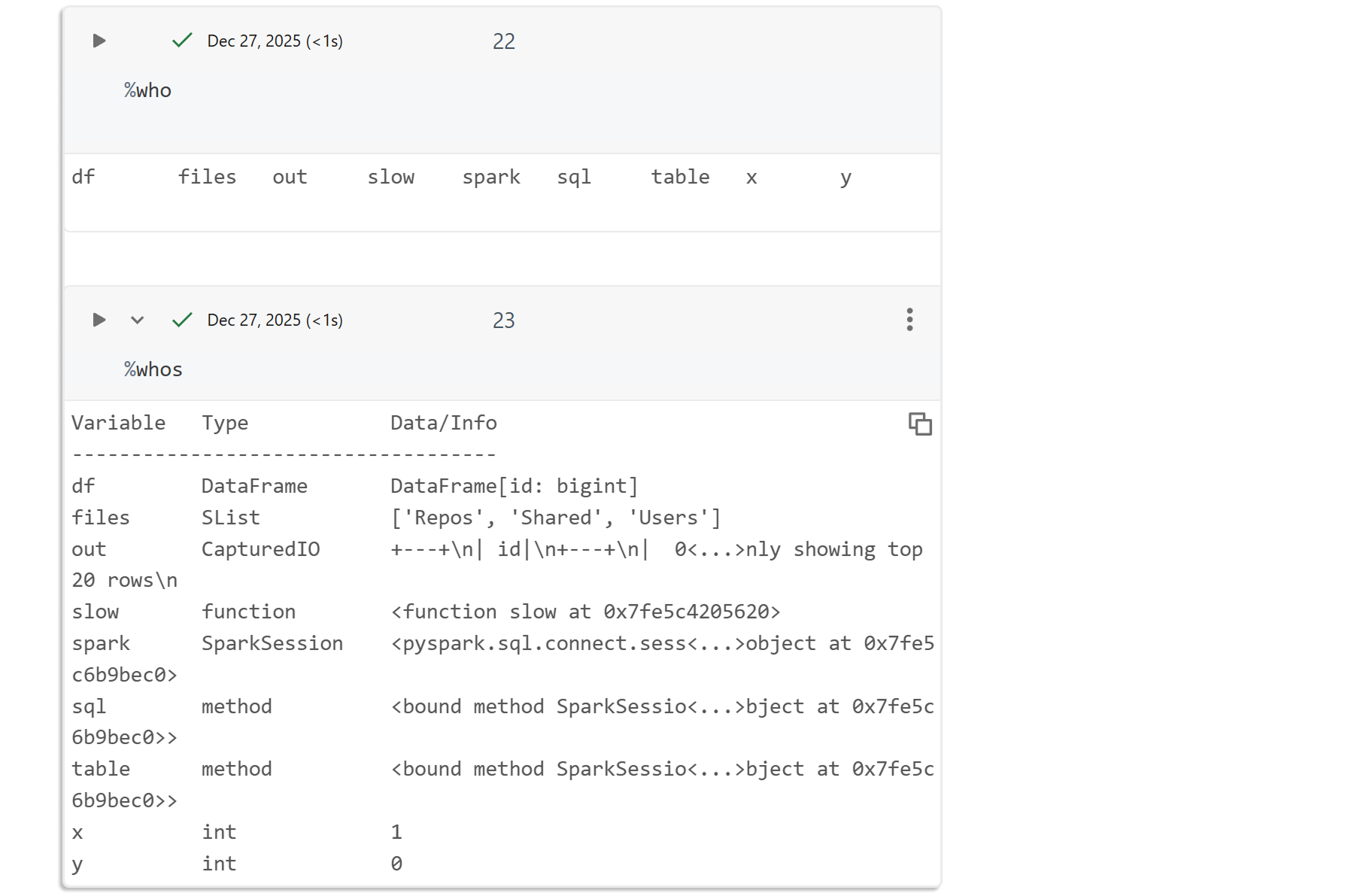The width and height of the screenshot is (1345, 896).
Task: Open run timestamp details for cell 22
Action: tap(275, 41)
